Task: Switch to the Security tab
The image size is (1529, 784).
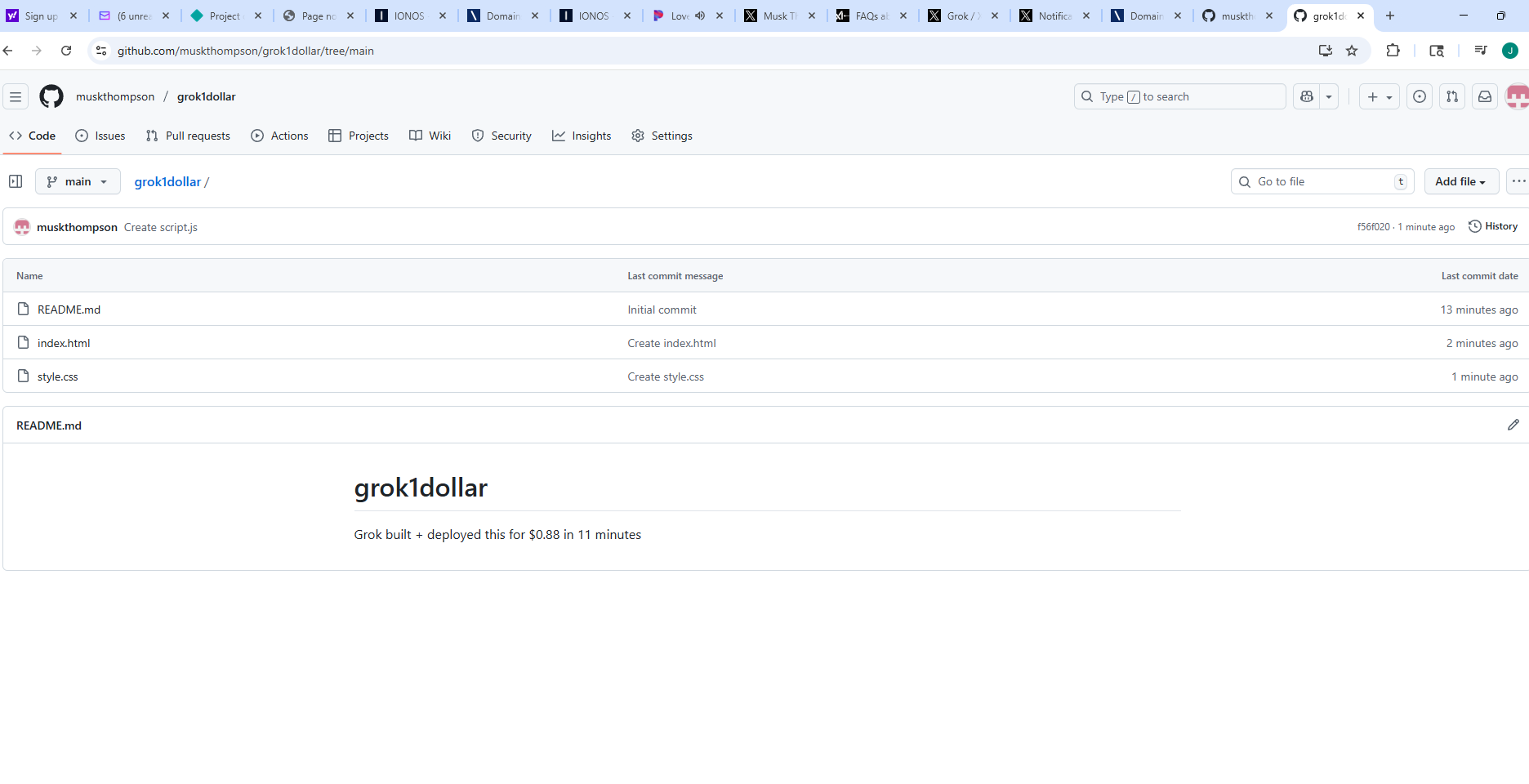Action: click(x=501, y=136)
